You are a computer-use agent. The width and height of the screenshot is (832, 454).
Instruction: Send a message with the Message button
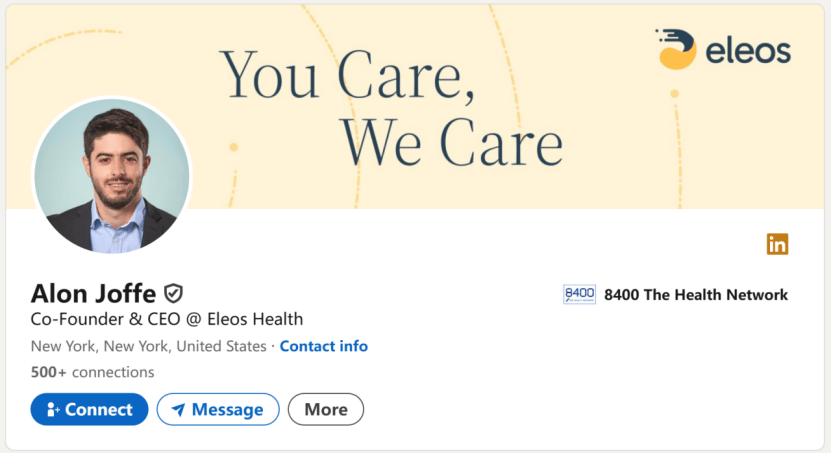click(217, 409)
